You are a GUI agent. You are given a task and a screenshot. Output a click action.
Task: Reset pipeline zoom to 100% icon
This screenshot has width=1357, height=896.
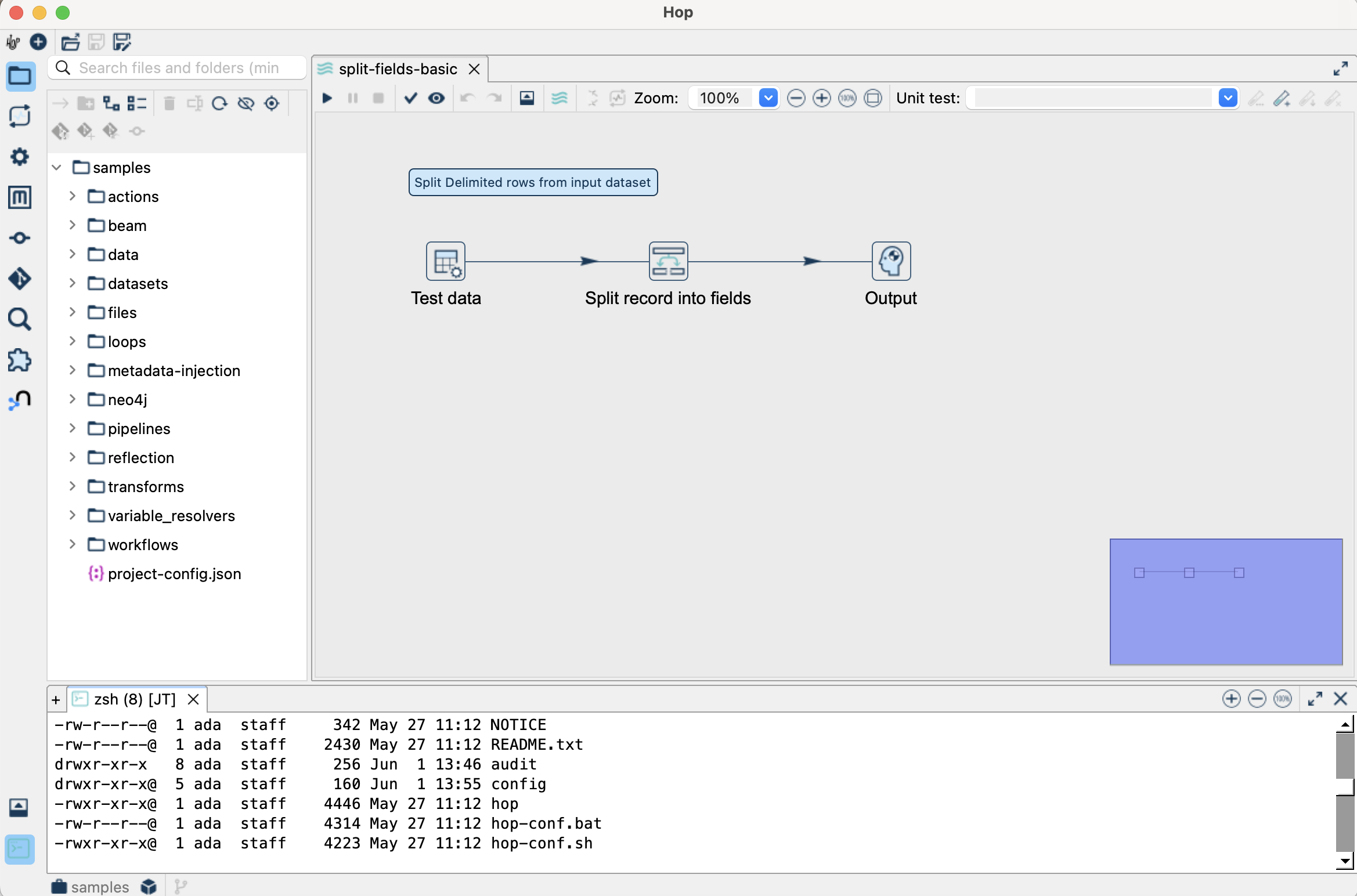847,98
